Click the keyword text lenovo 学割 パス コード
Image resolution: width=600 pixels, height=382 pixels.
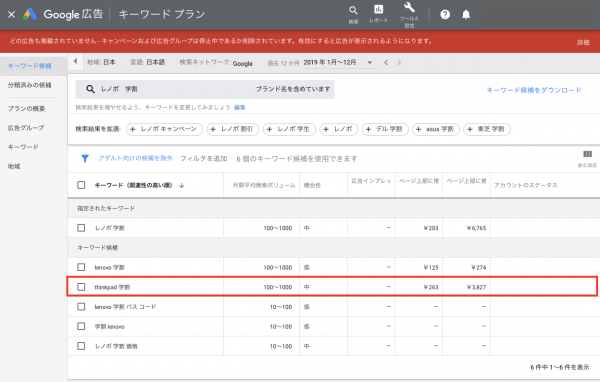[x=125, y=307]
